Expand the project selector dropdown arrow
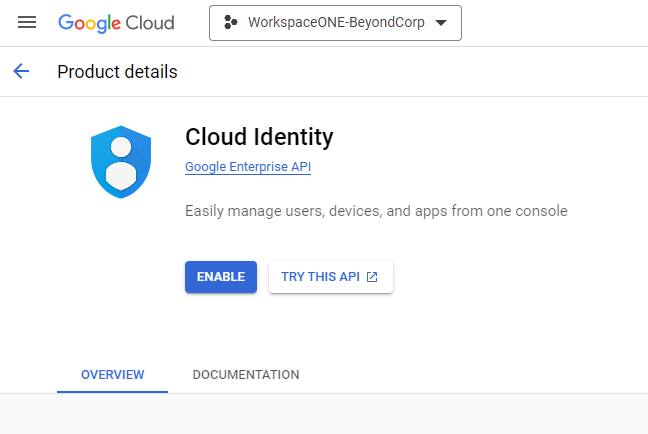Image resolution: width=648 pixels, height=434 pixels. (x=441, y=23)
